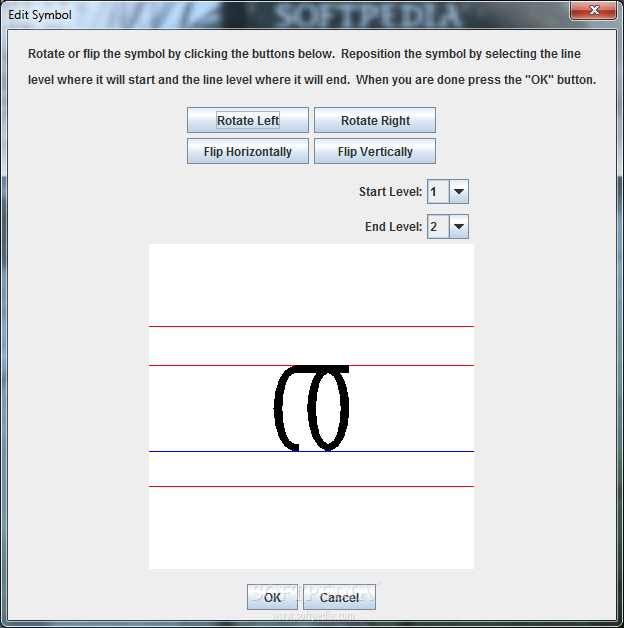This screenshot has height=628, width=624.
Task: Open the Start Level dropdown arrow
Action: (459, 191)
